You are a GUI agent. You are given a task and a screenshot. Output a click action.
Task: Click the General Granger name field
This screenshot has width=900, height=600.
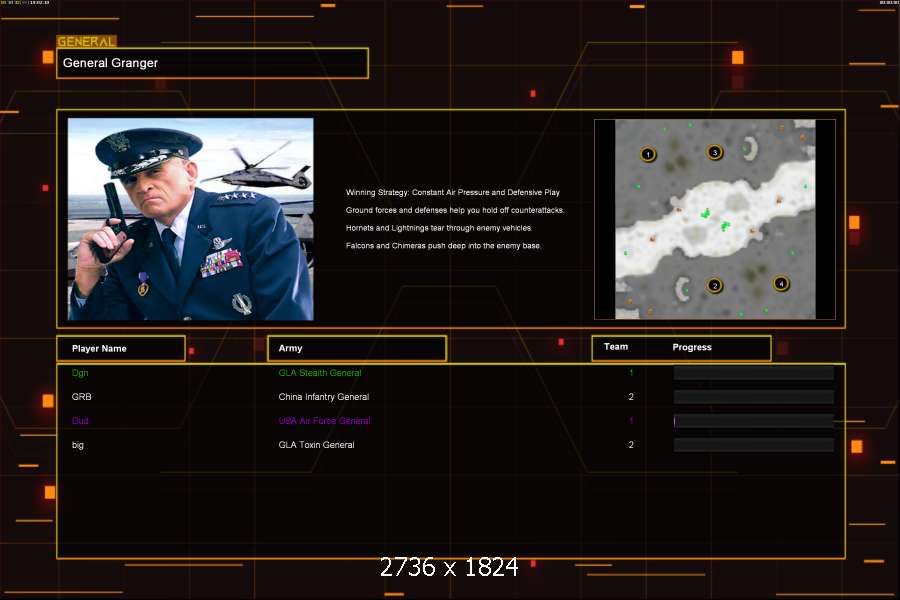212,63
